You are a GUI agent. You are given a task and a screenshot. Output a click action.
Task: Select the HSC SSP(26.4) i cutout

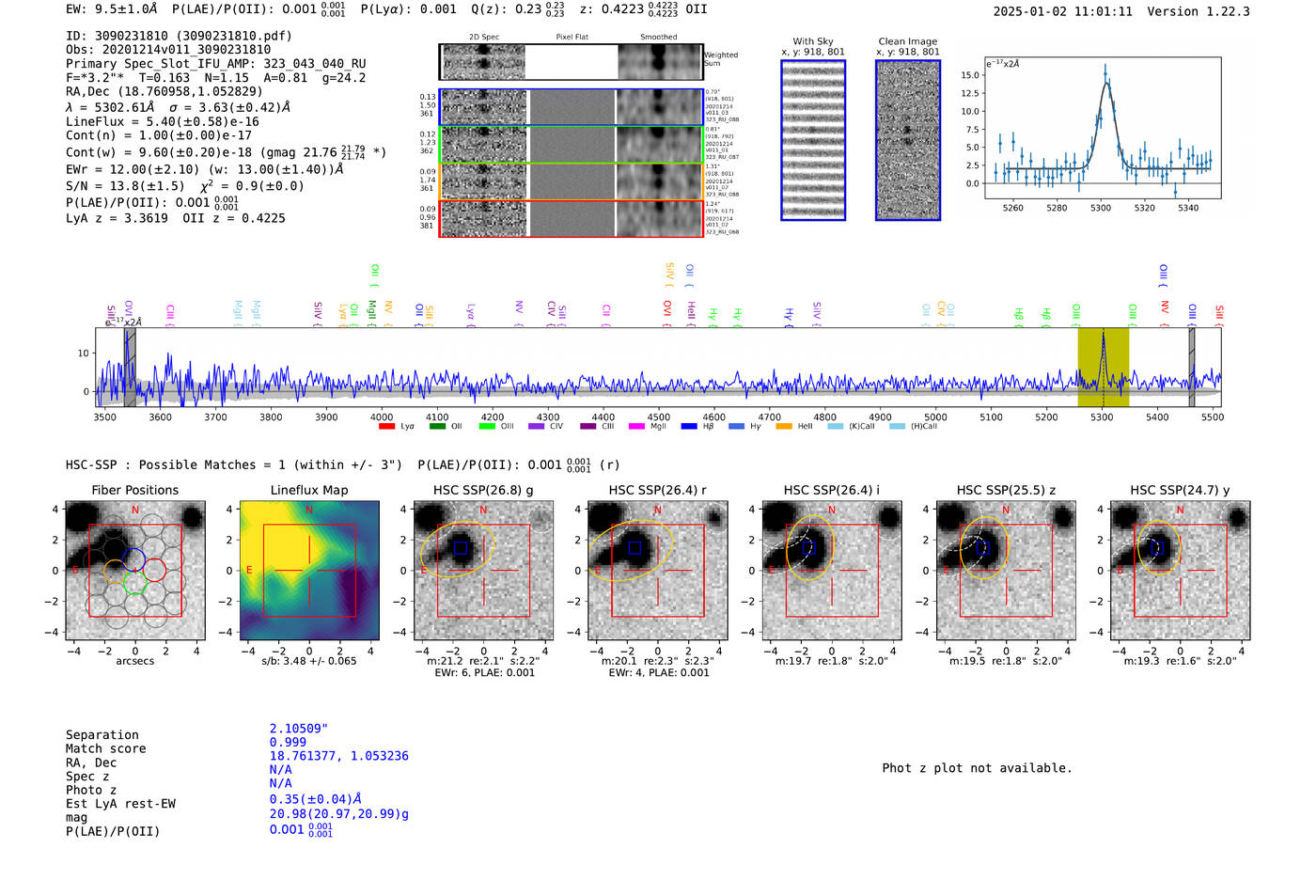pos(832,571)
